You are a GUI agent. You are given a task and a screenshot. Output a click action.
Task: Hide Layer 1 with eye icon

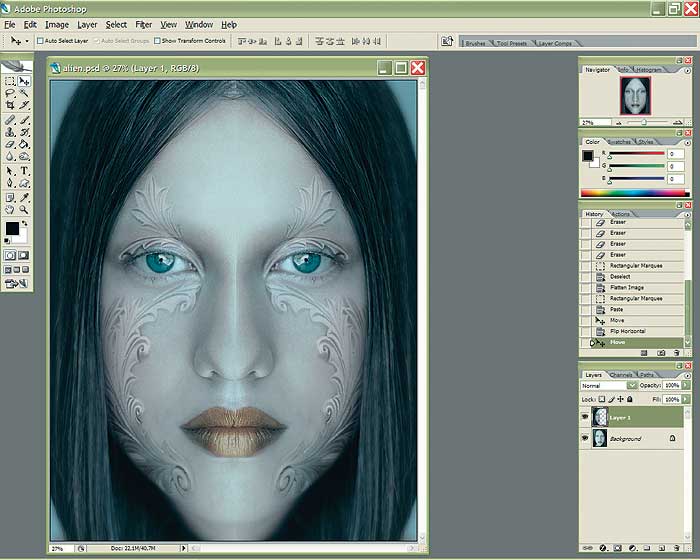tap(585, 417)
